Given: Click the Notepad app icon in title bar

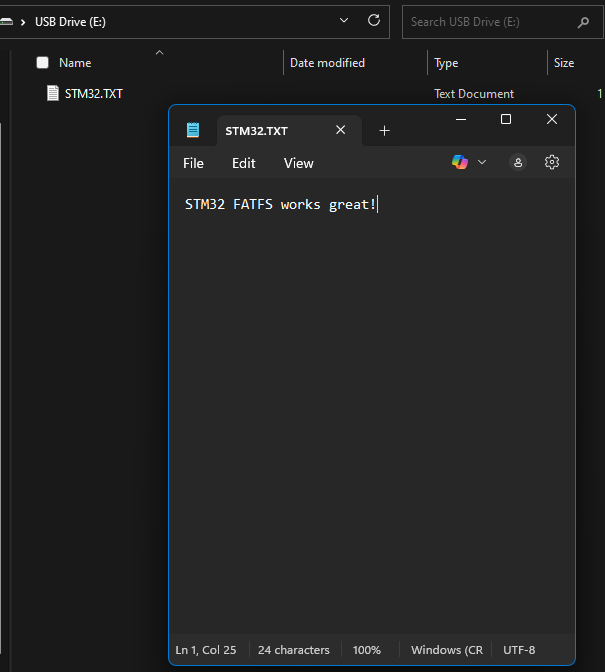Looking at the screenshot, I should [x=193, y=130].
